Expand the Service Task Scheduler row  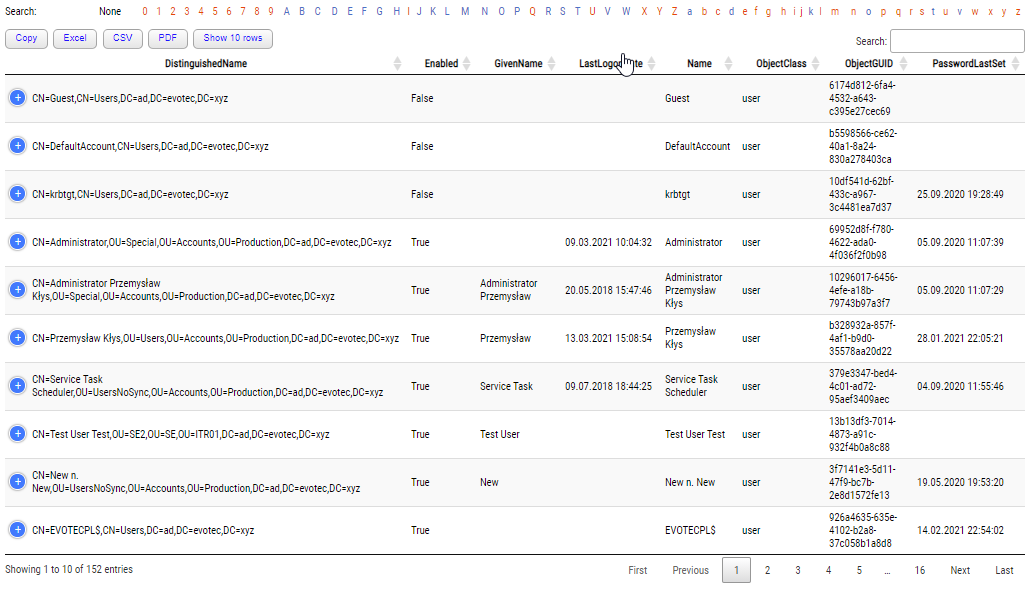(x=17, y=386)
